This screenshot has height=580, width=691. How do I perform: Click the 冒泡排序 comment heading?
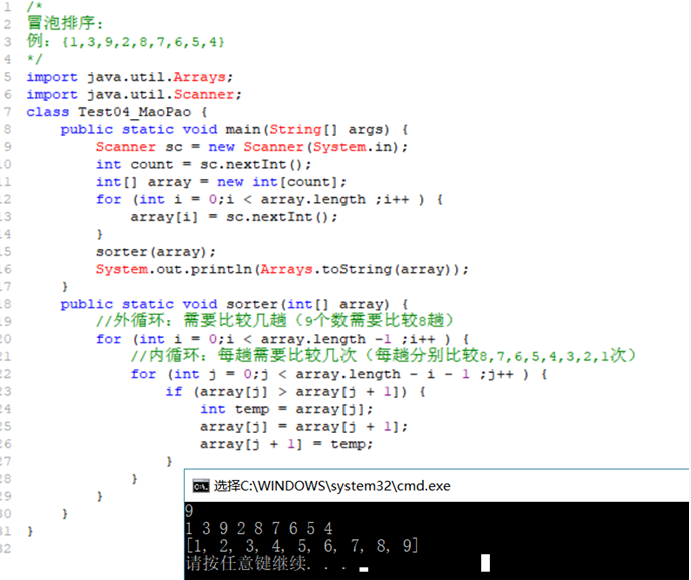click(x=65, y=23)
